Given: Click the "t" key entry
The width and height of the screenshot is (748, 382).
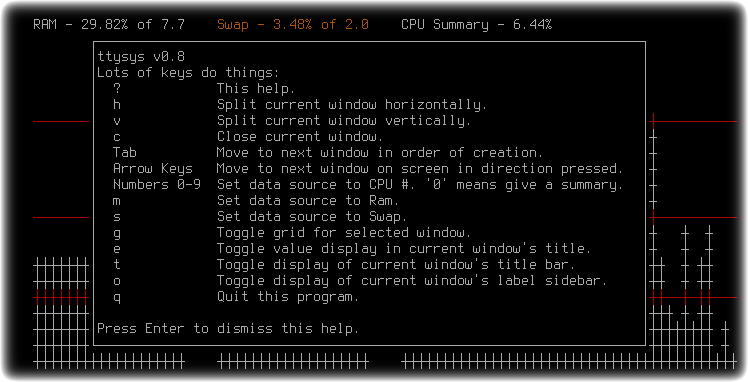Looking at the screenshot, I should pyautogui.click(x=117, y=264).
